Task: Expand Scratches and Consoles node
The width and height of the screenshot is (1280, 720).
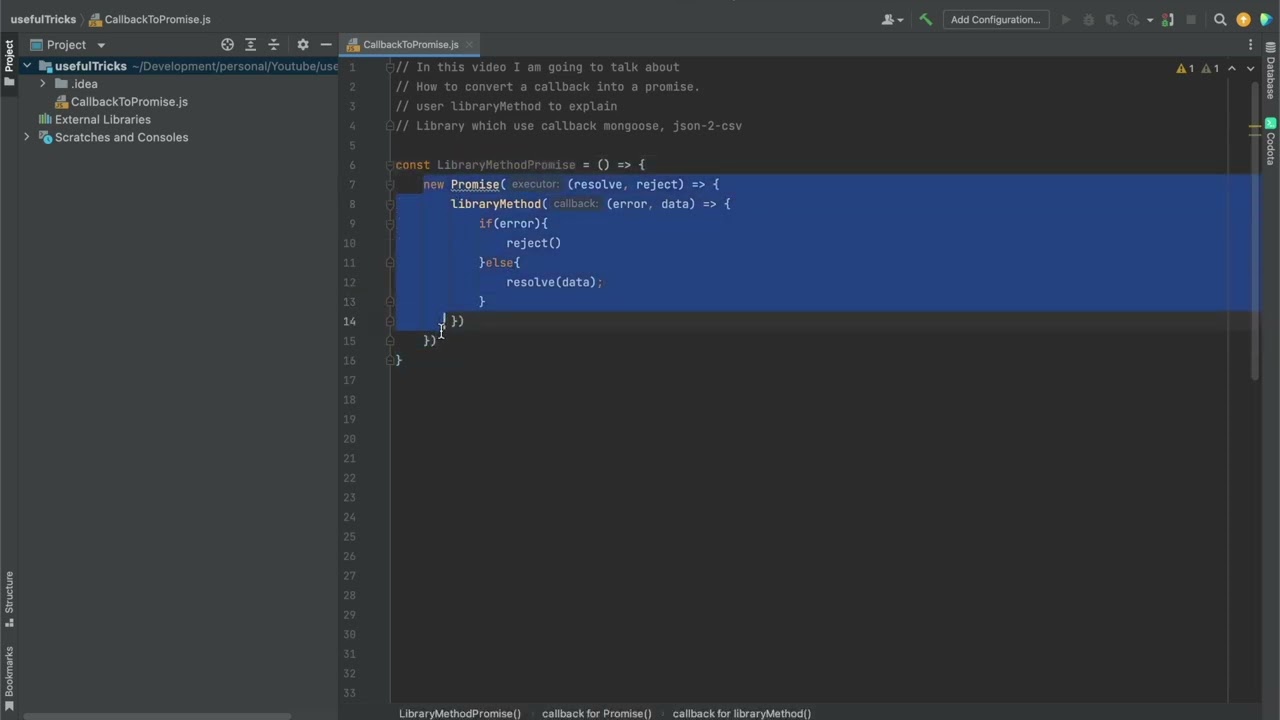Action: click(x=27, y=137)
